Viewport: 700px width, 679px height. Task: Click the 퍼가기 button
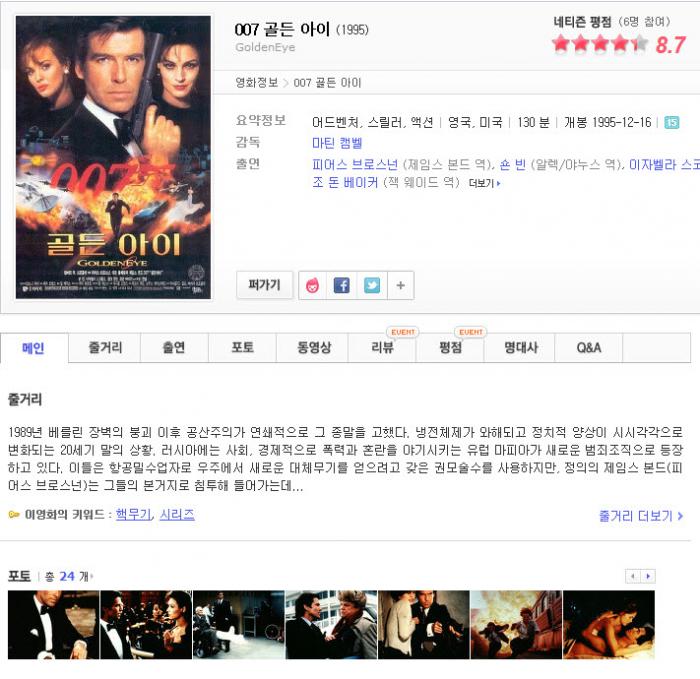(264, 285)
